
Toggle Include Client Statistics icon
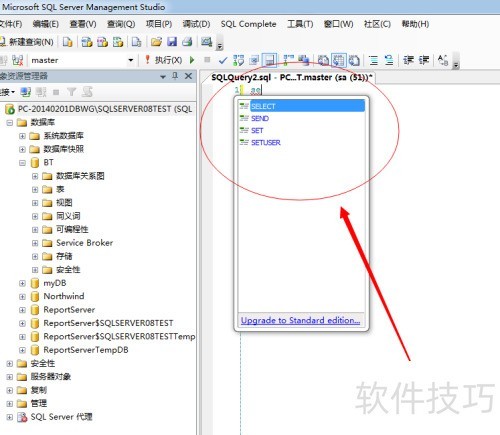pos(304,60)
